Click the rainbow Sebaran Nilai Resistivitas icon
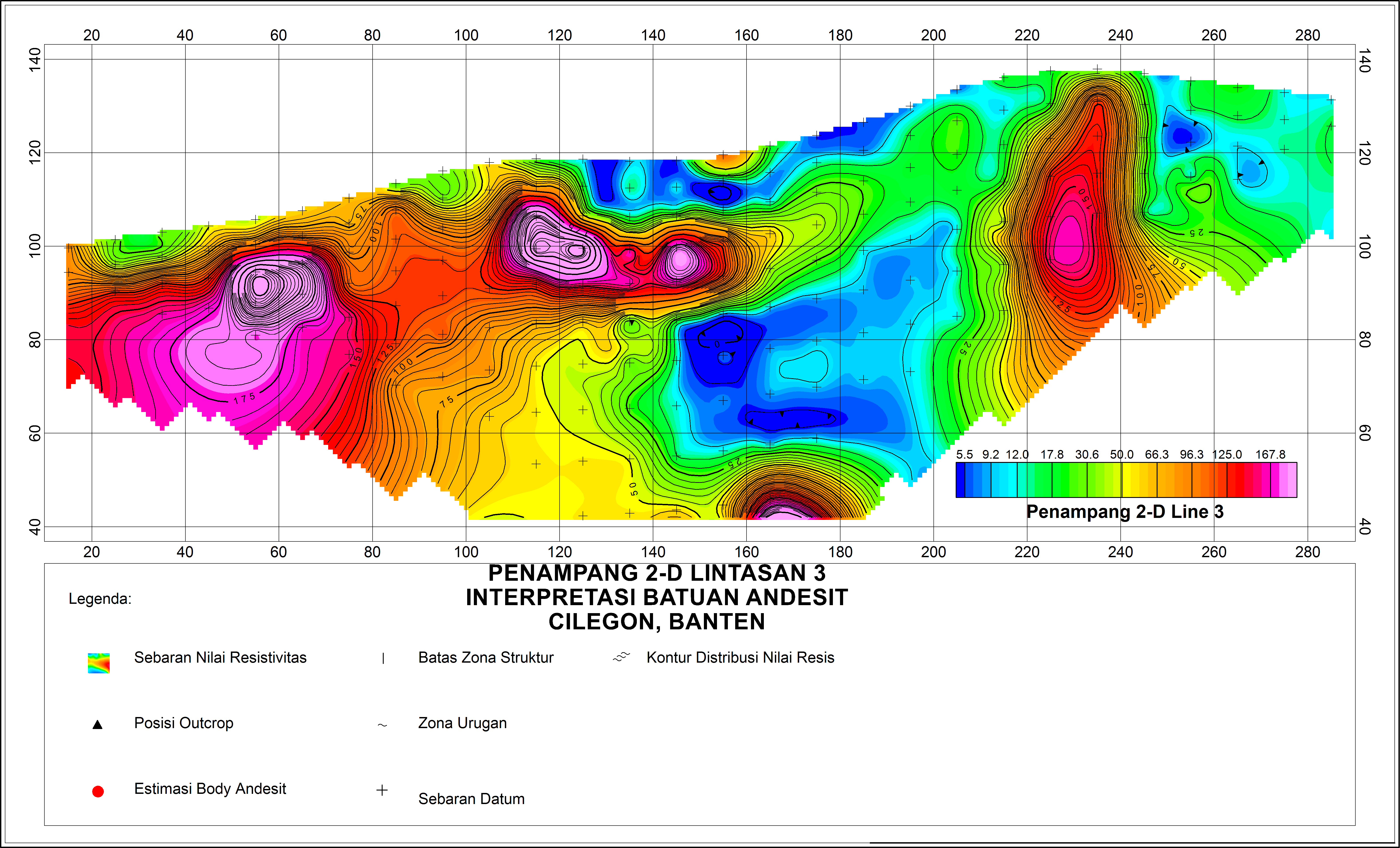This screenshot has height=848, width=1400. [98, 663]
